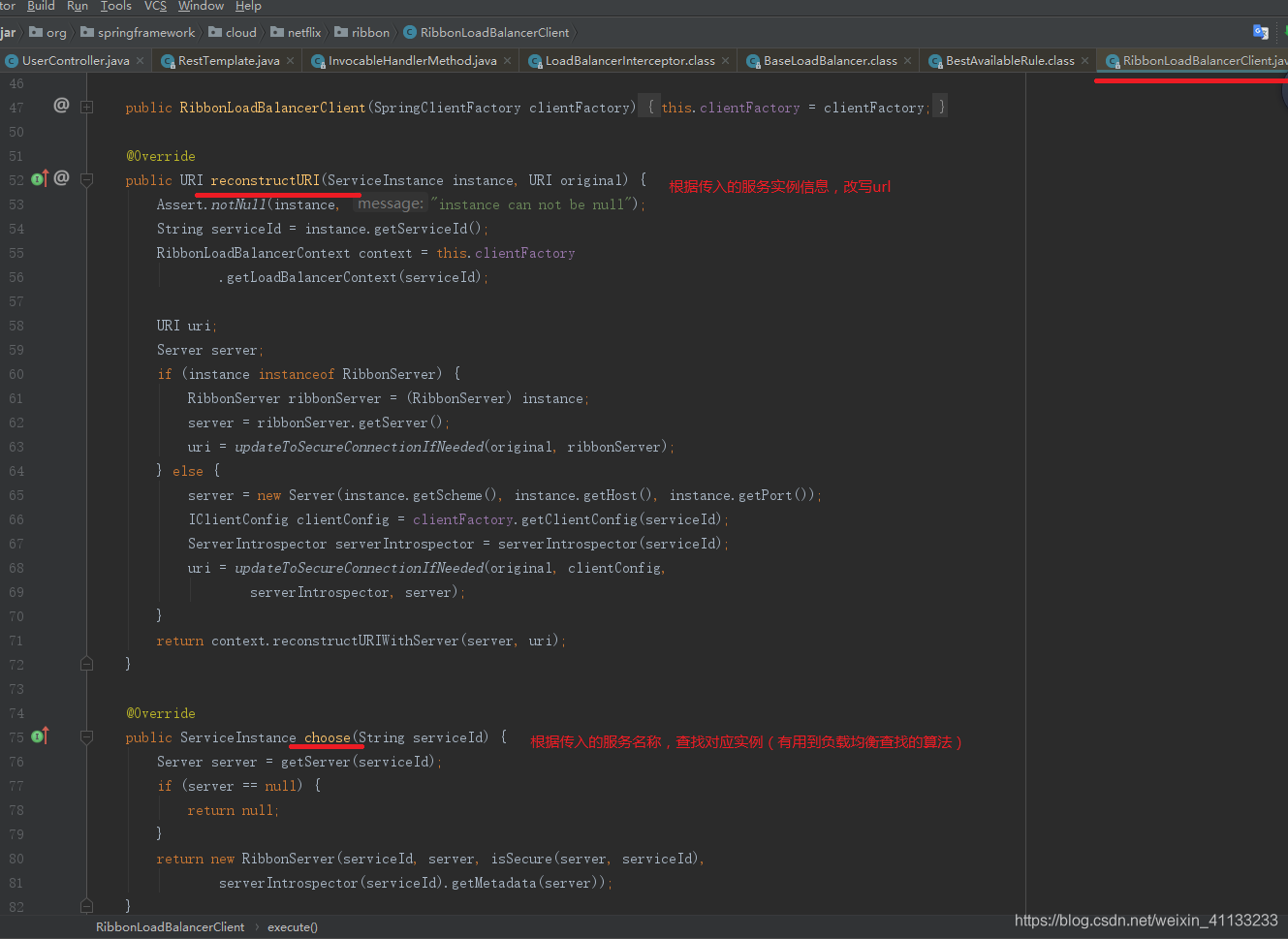Click the UserController.java tab file icon
This screenshot has width=1288, height=939.
pyautogui.click(x=12, y=61)
